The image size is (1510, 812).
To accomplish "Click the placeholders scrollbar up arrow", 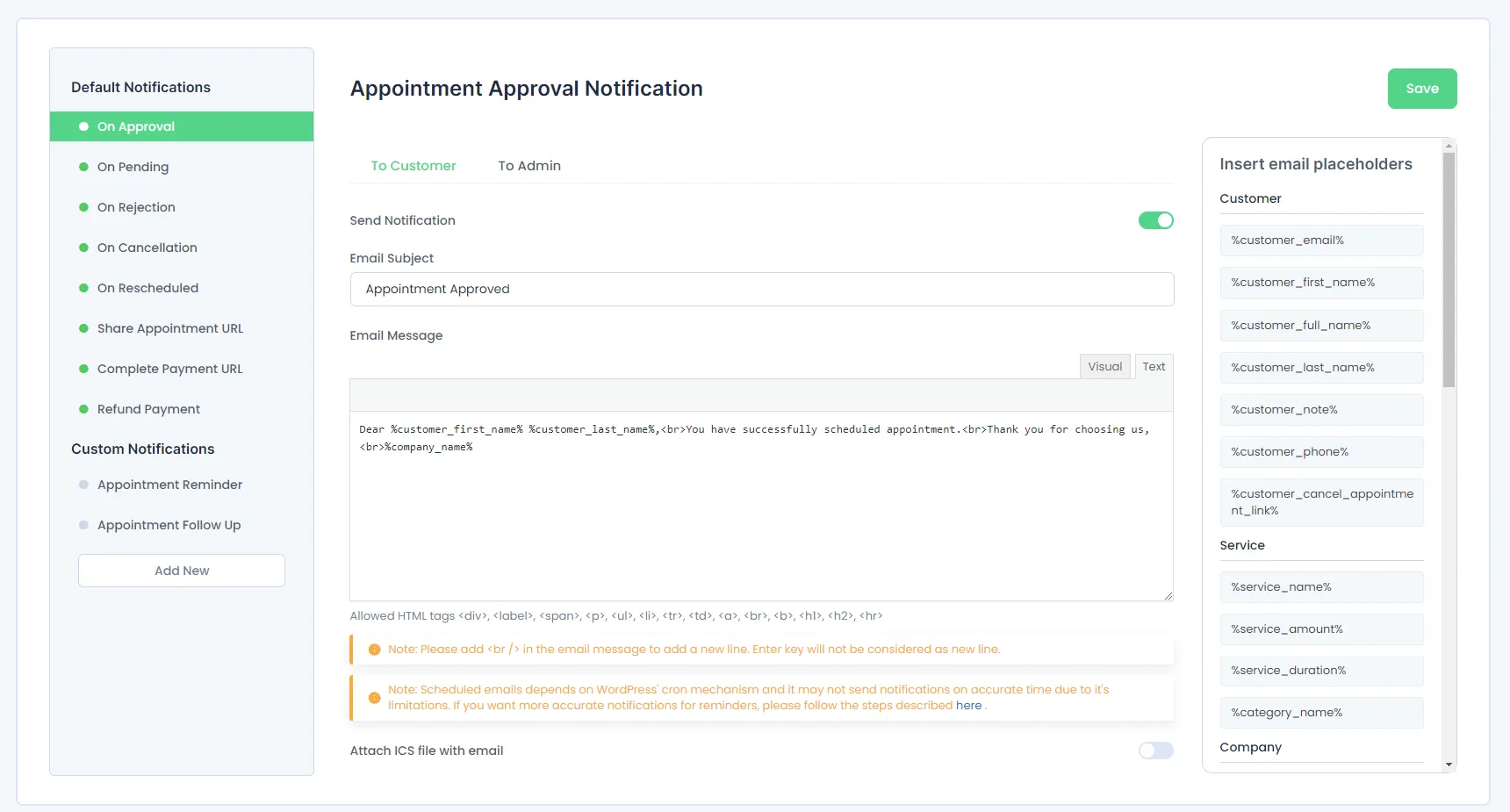I will click(x=1449, y=145).
